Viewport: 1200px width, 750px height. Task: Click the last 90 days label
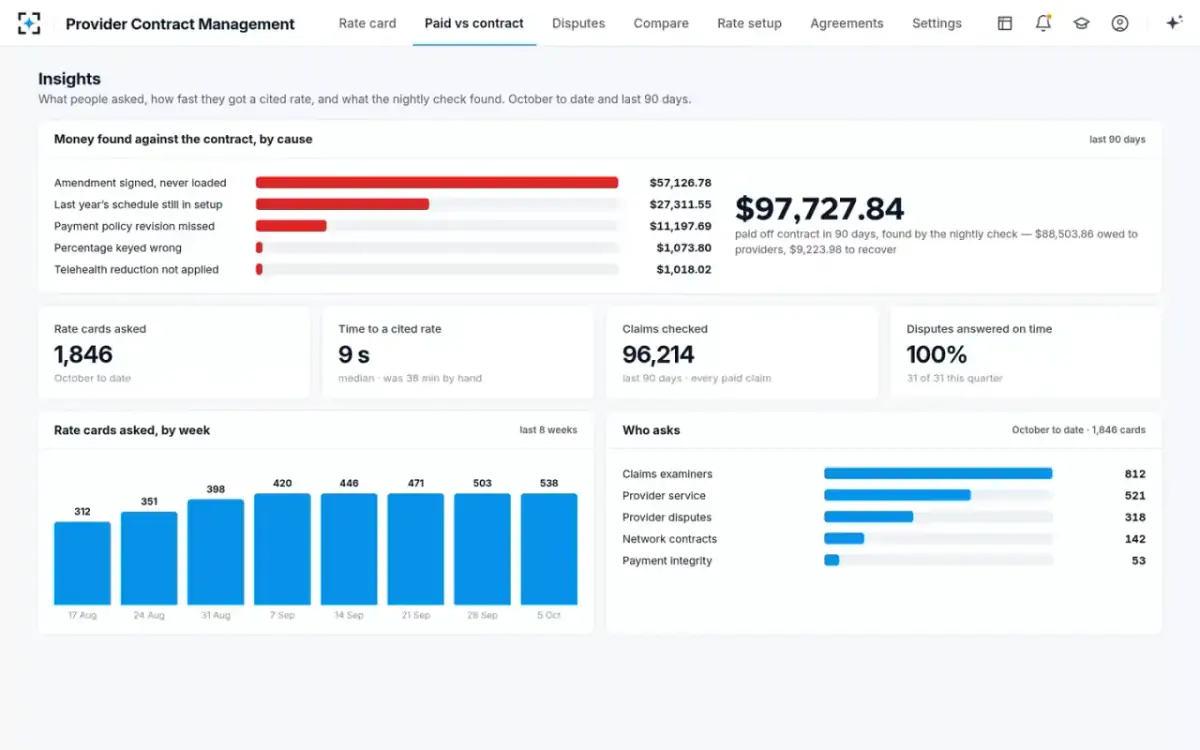point(1117,140)
